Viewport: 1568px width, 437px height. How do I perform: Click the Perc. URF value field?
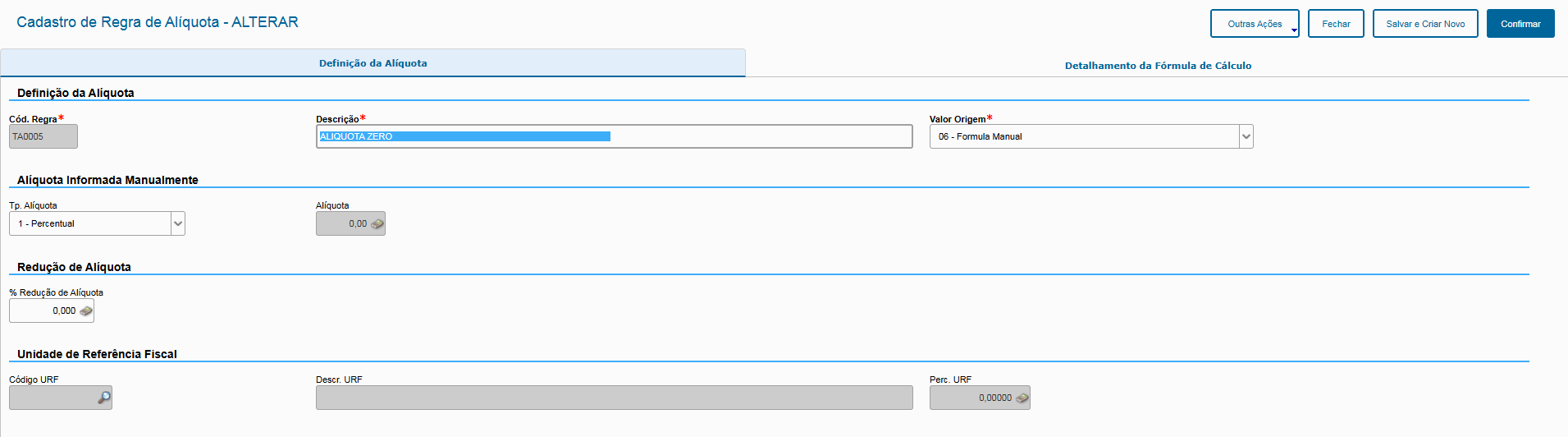972,398
